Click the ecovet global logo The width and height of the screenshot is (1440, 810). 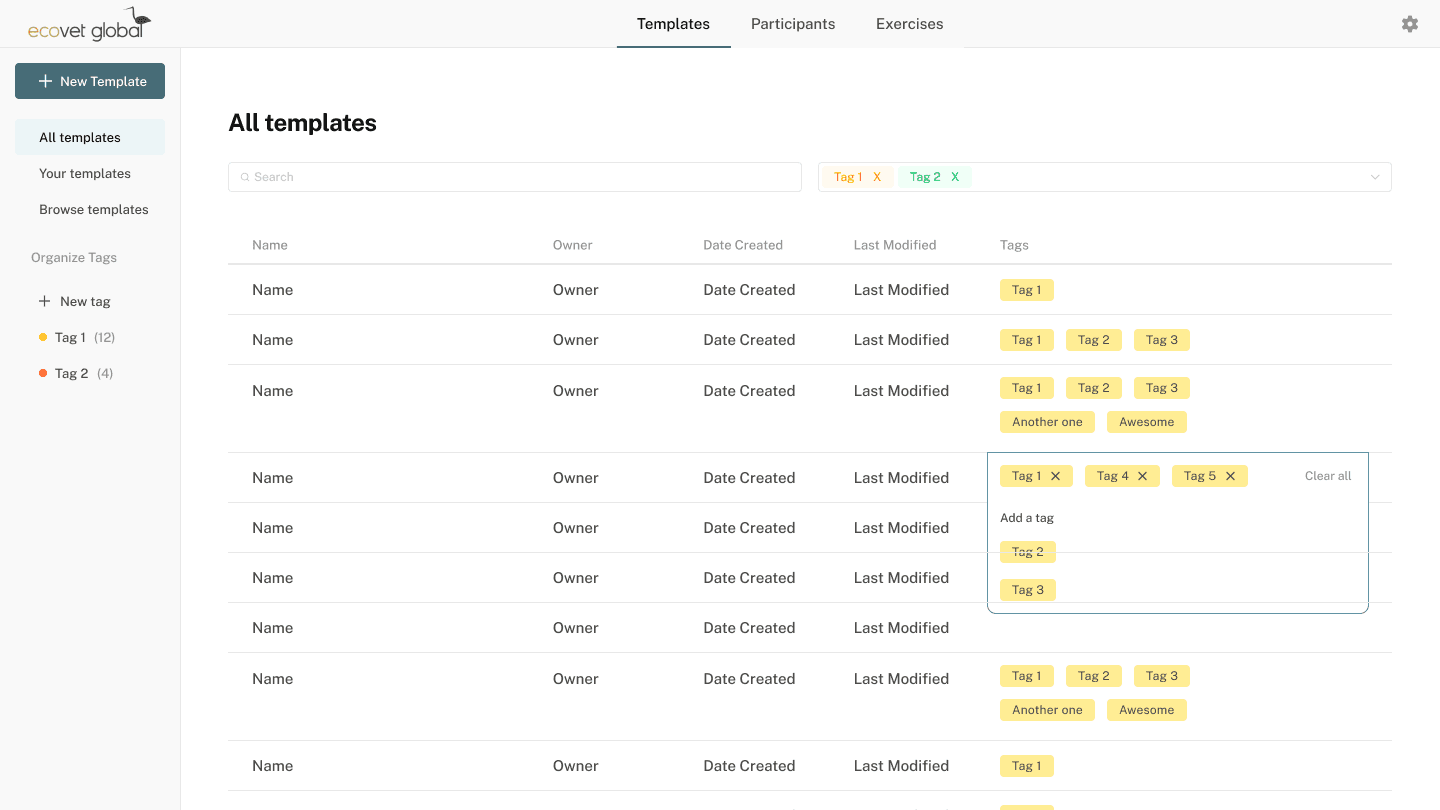[x=89, y=25]
